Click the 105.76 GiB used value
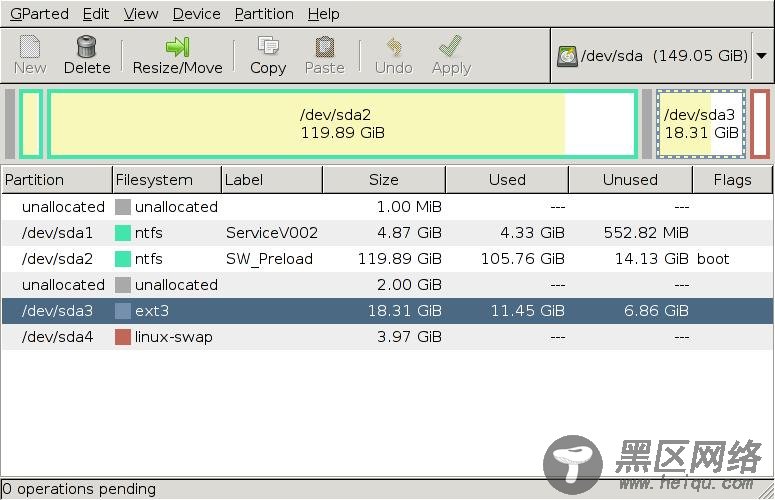The image size is (775, 500). click(523, 259)
